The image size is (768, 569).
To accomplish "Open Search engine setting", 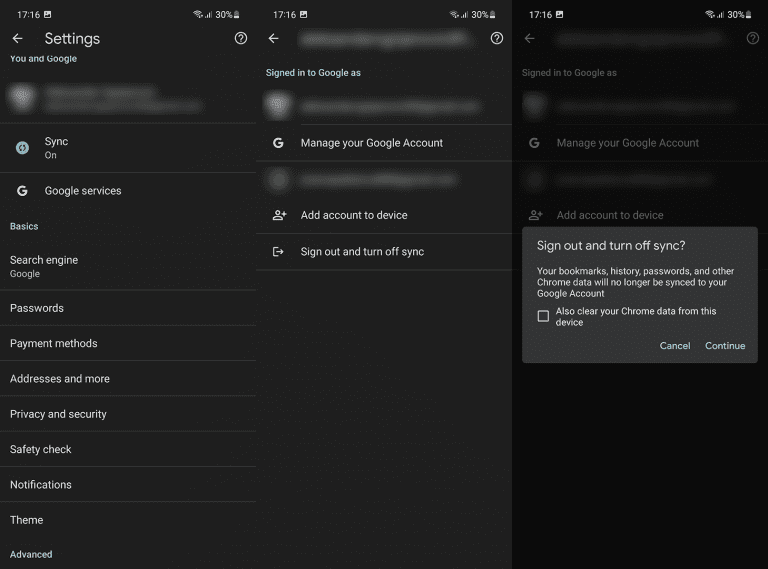I will (x=128, y=266).
